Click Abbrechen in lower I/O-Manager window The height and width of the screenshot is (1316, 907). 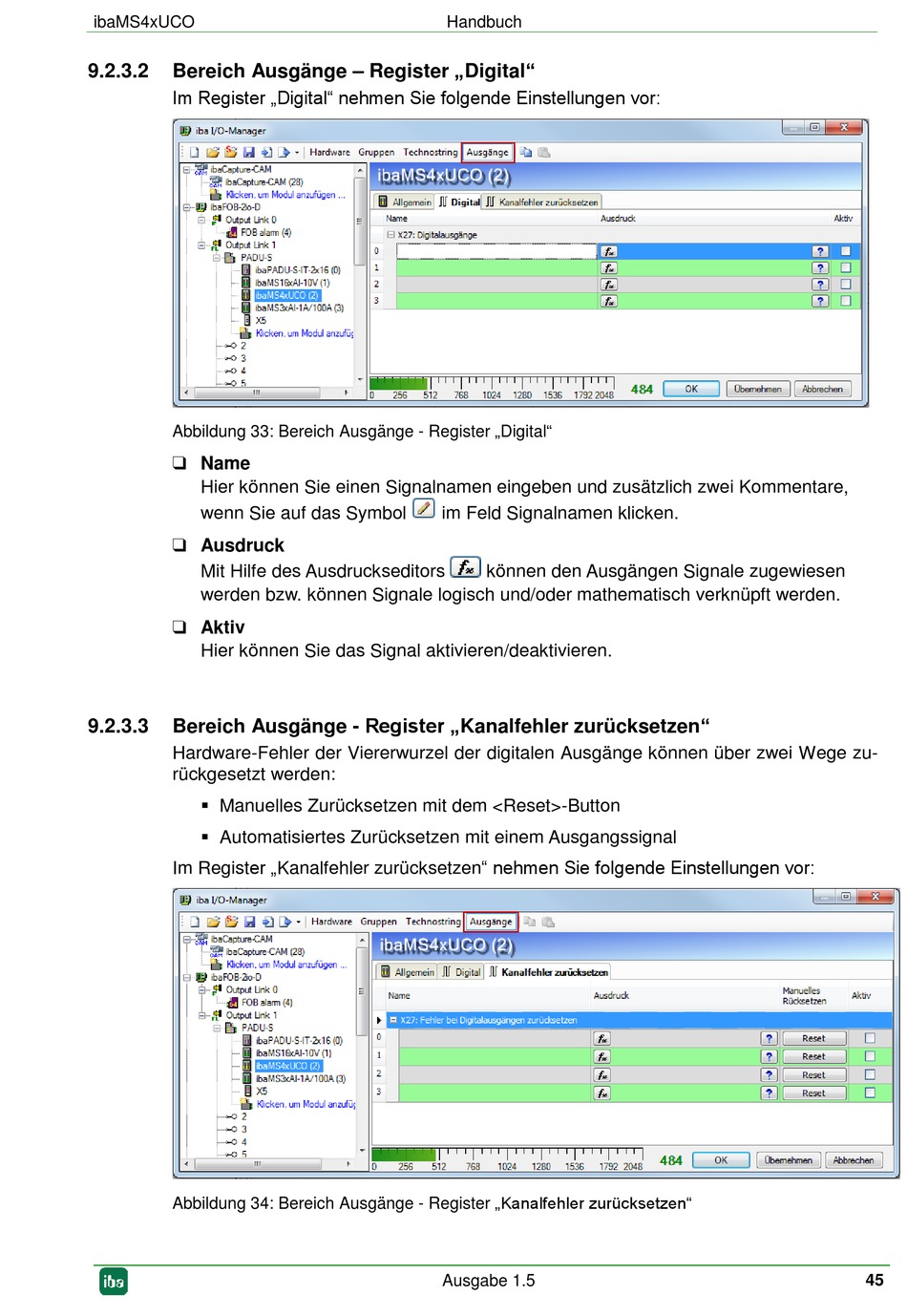click(x=854, y=1161)
